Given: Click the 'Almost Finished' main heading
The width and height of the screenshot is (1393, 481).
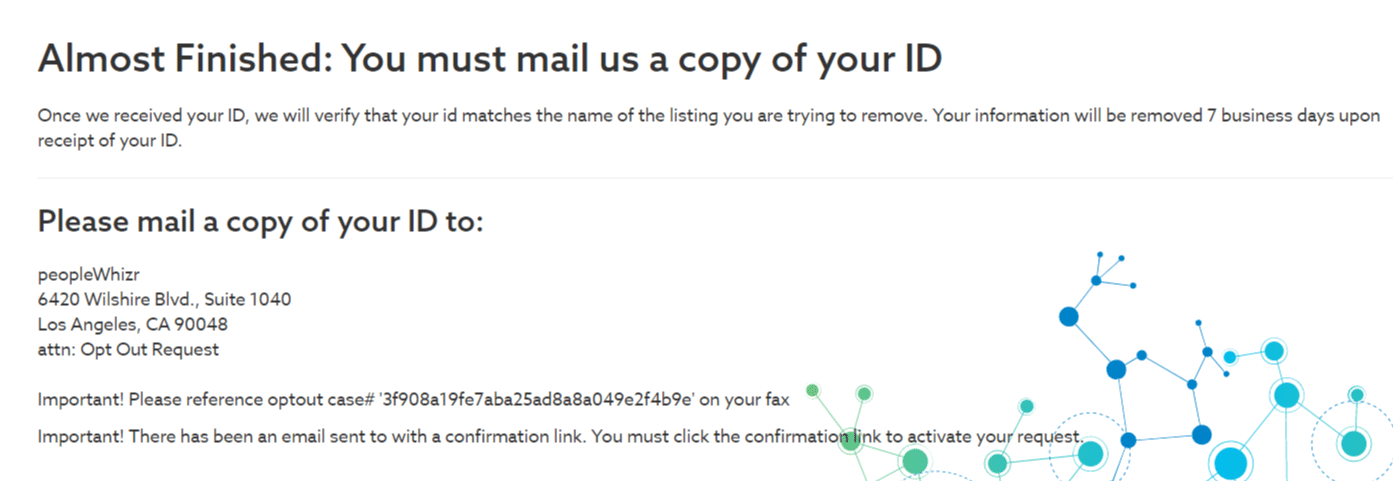Looking at the screenshot, I should [490, 60].
